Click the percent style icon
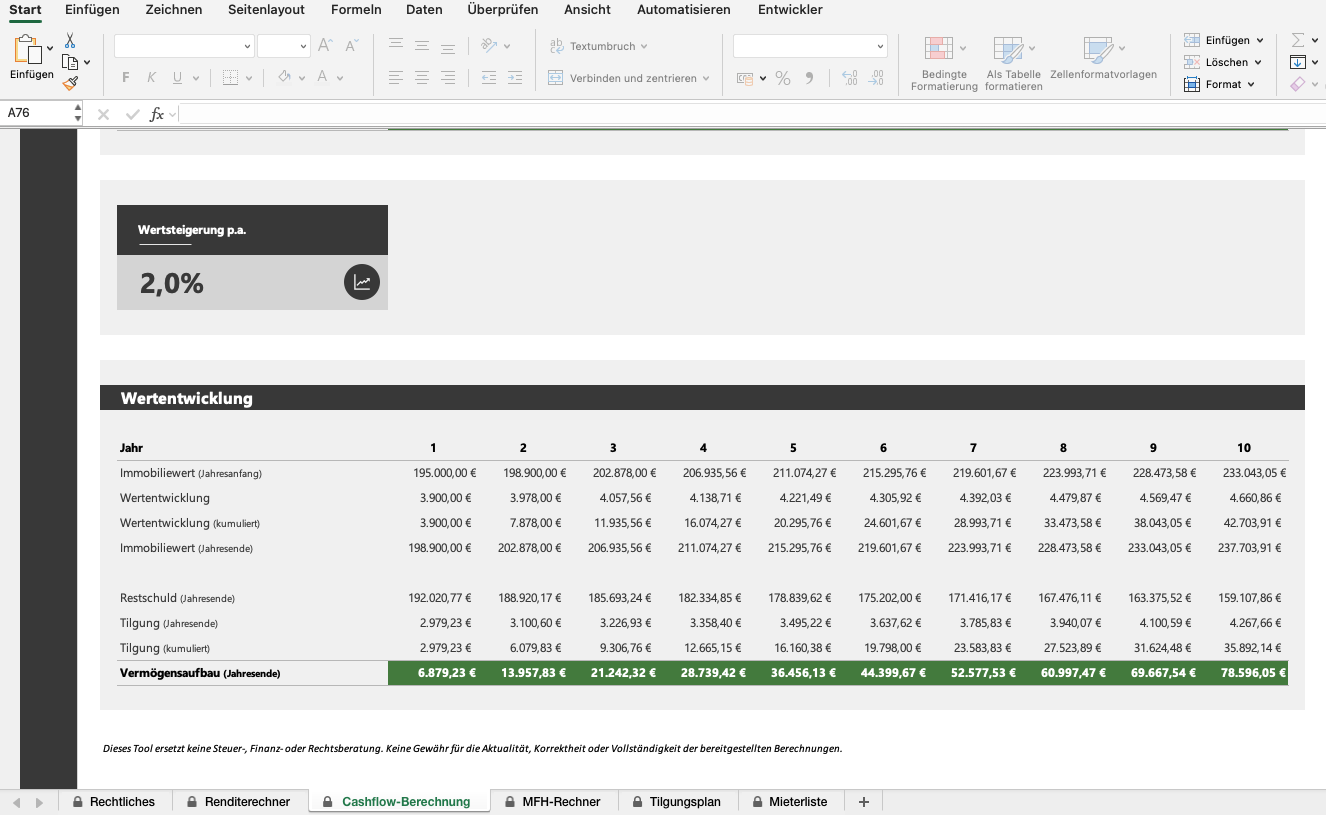Screen dimensions: 1326x815 point(783,78)
